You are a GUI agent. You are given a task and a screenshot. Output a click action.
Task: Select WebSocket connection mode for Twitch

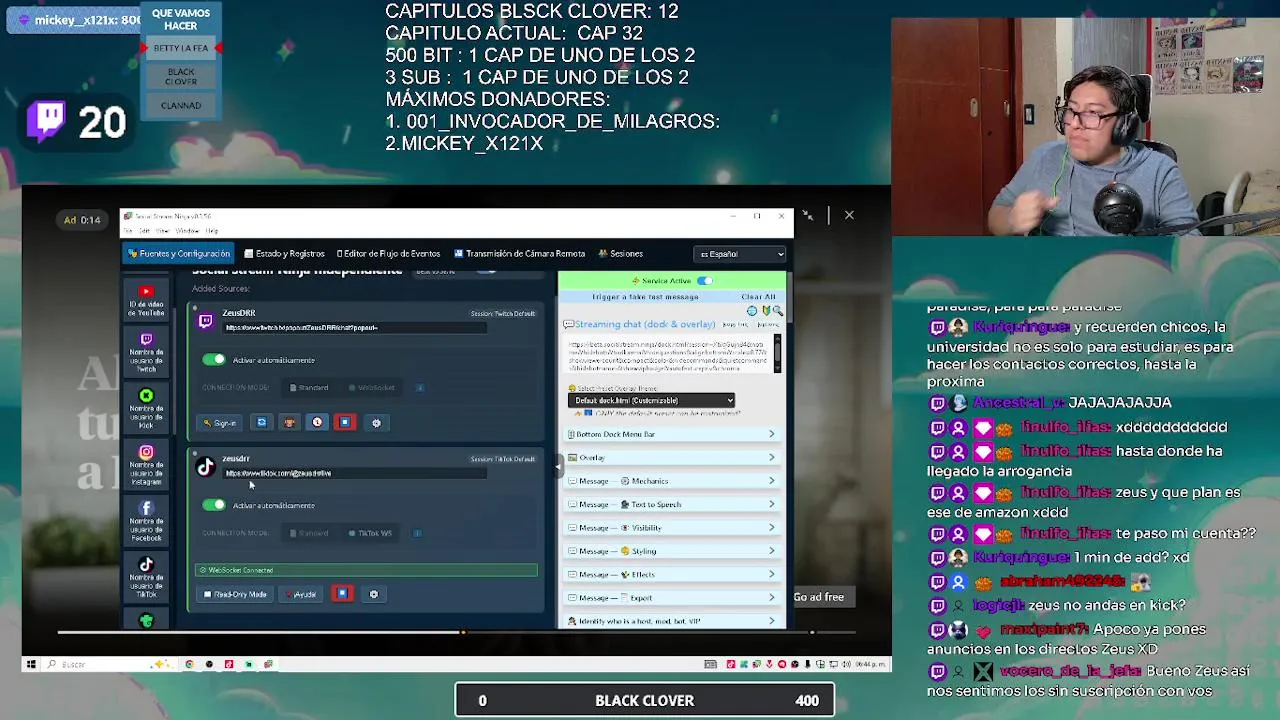(x=372, y=387)
